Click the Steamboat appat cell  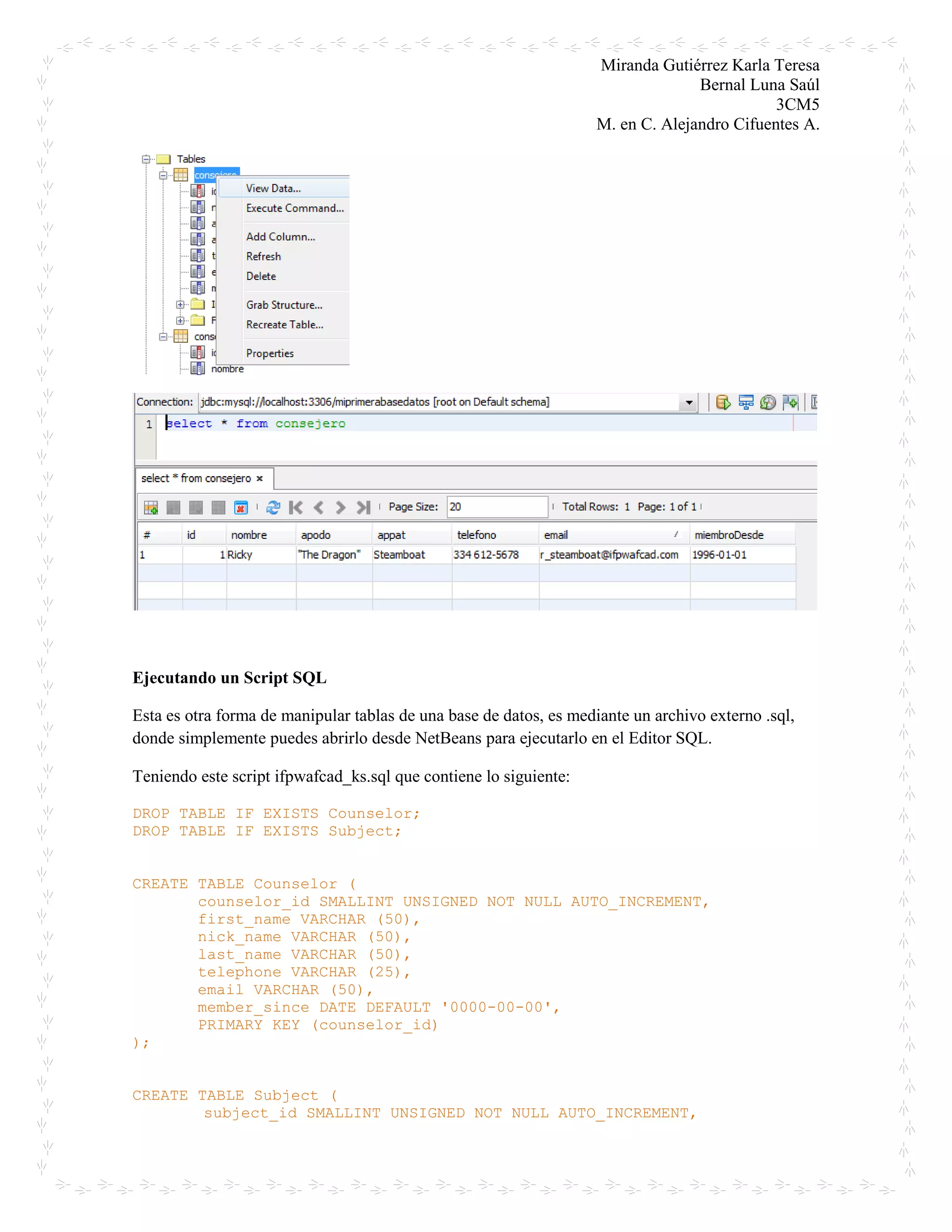(x=412, y=555)
